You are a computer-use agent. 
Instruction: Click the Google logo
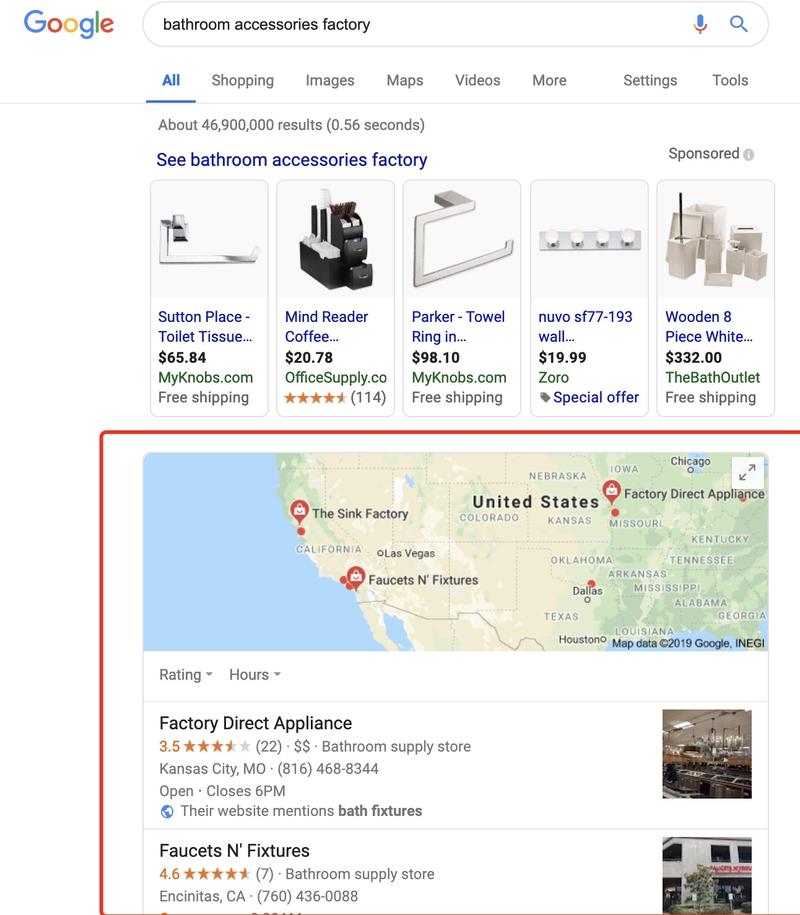(x=68, y=24)
